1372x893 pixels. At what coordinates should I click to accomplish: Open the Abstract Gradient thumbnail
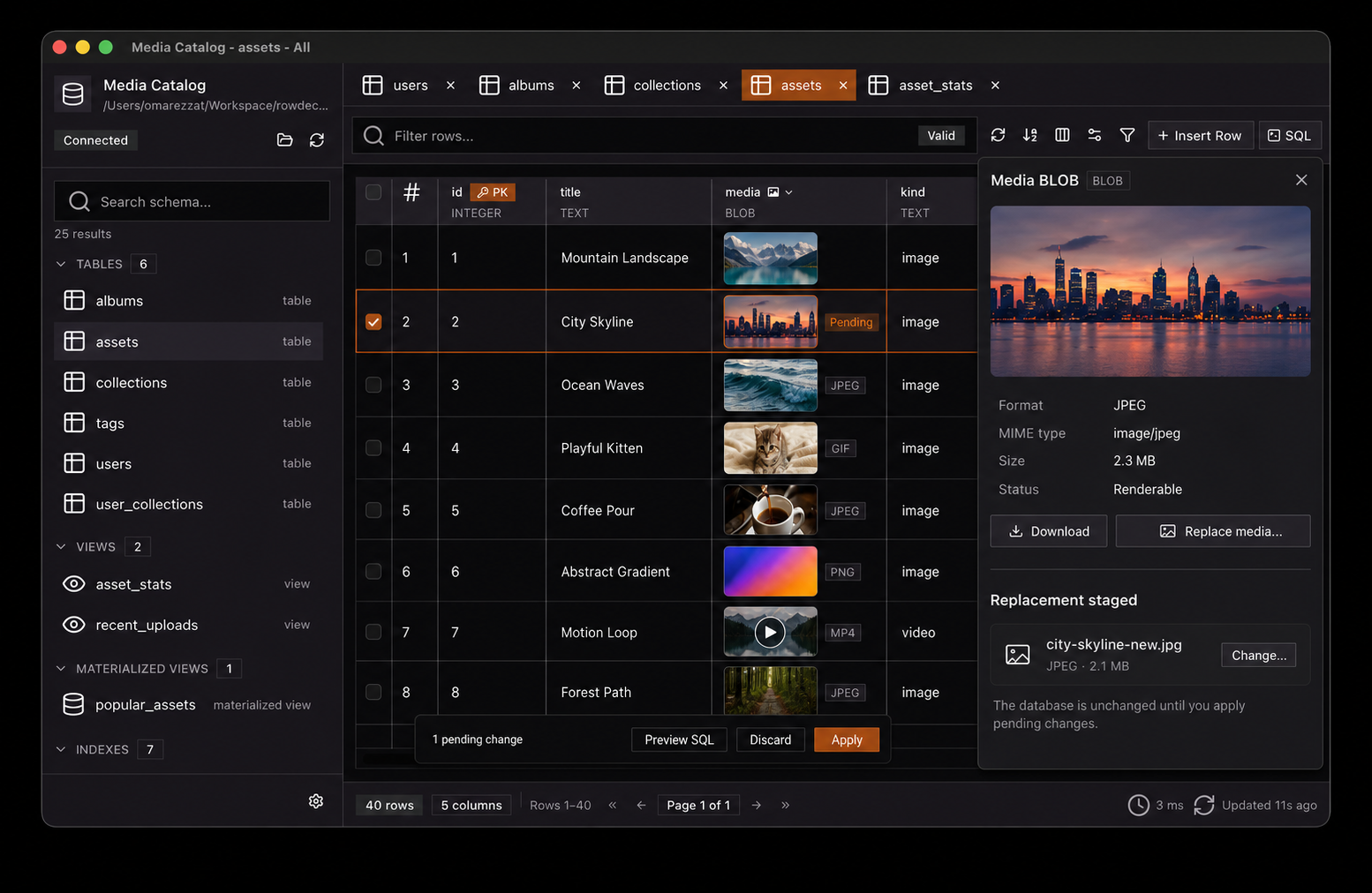click(770, 571)
